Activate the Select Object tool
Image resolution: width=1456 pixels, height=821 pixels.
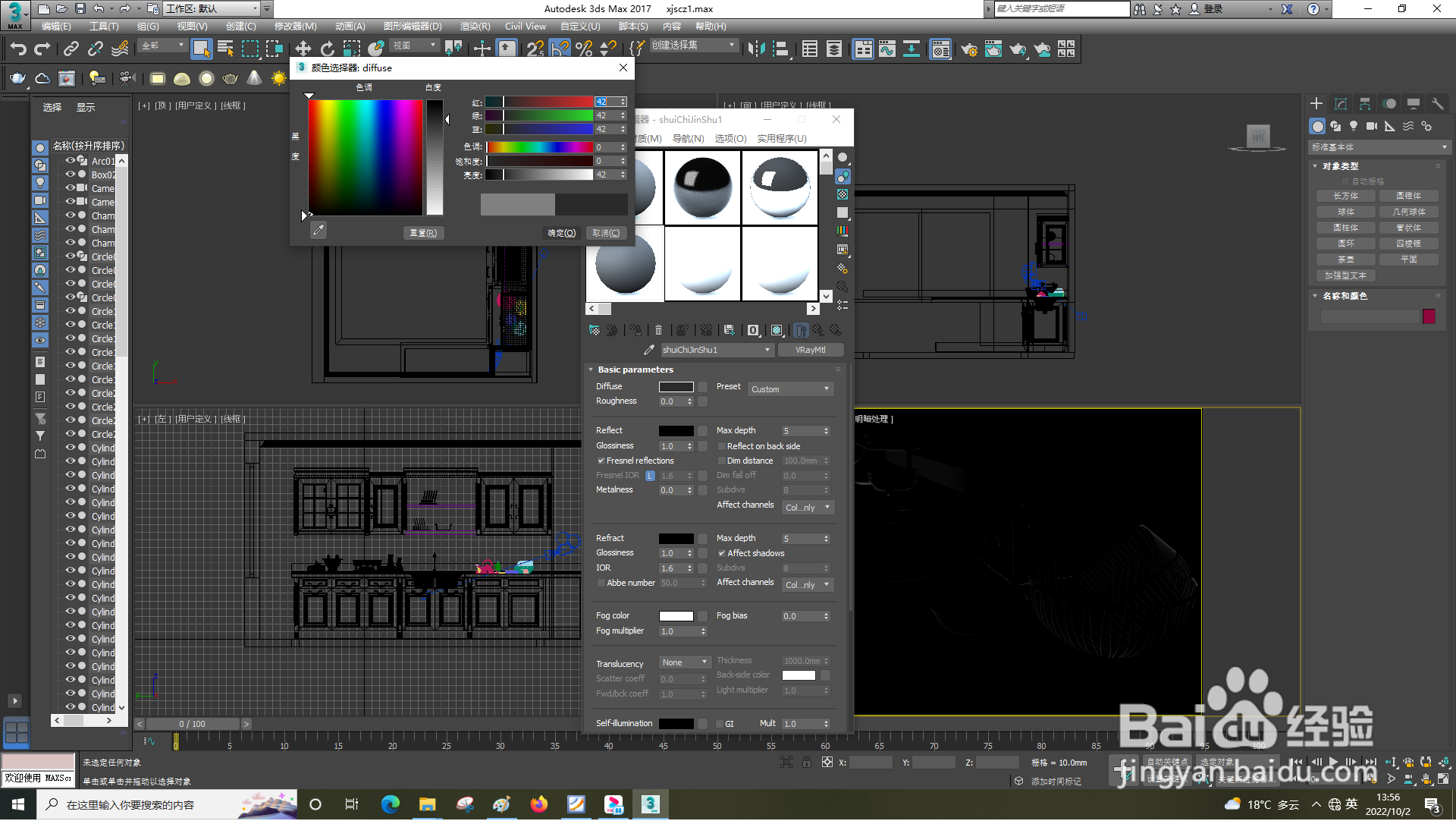201,49
